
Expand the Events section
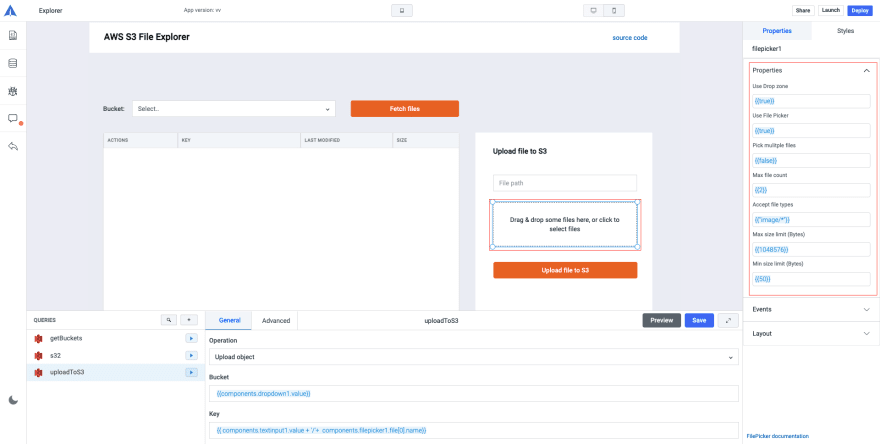click(x=812, y=309)
